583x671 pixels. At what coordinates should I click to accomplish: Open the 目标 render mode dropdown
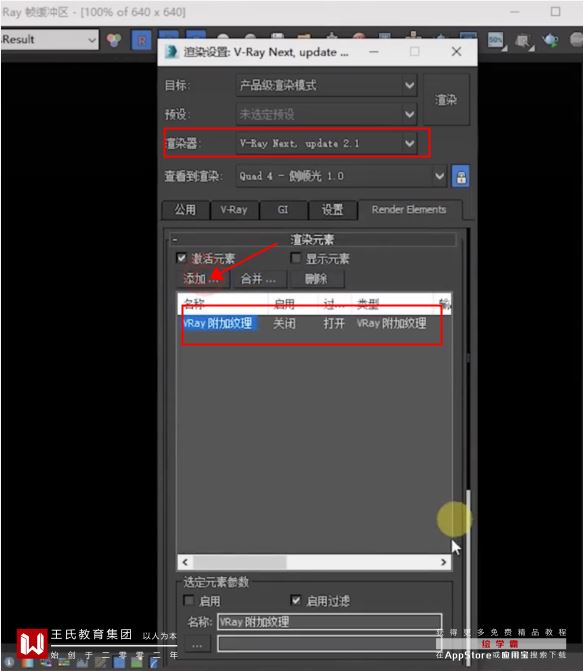[326, 86]
